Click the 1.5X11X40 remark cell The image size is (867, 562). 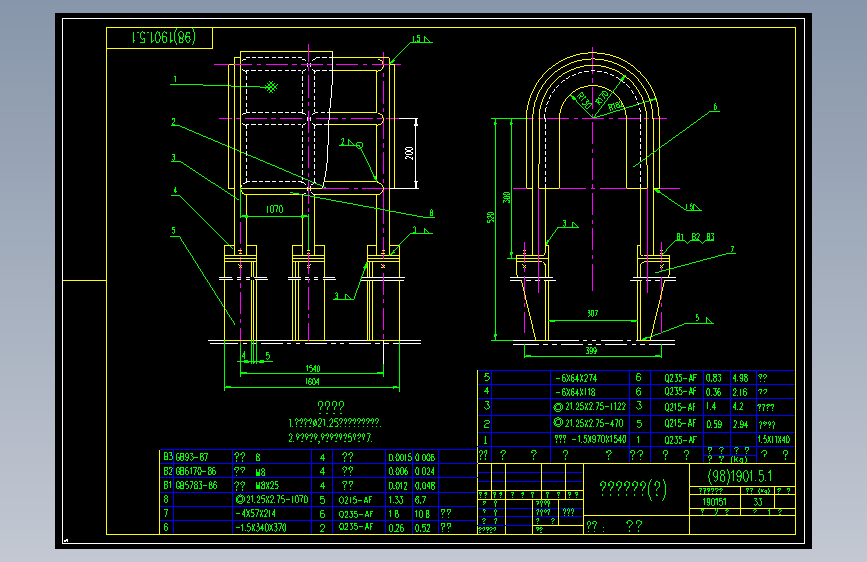tap(774, 439)
